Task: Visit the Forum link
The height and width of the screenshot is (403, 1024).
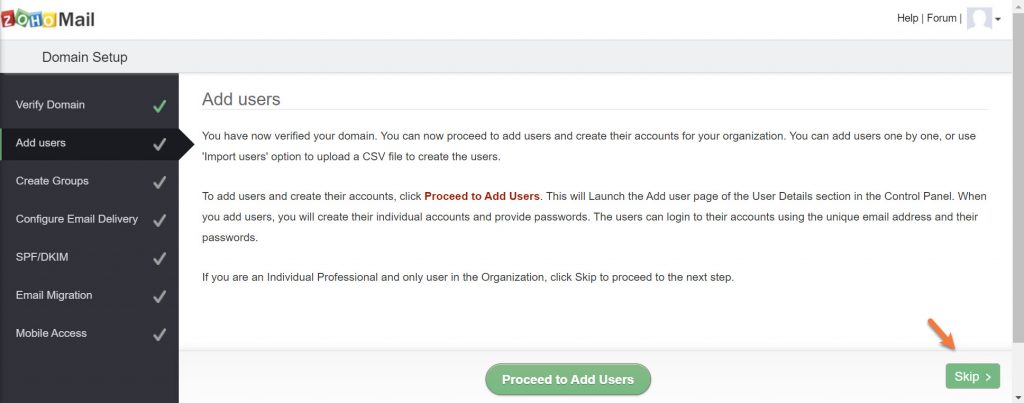Action: 941,18
